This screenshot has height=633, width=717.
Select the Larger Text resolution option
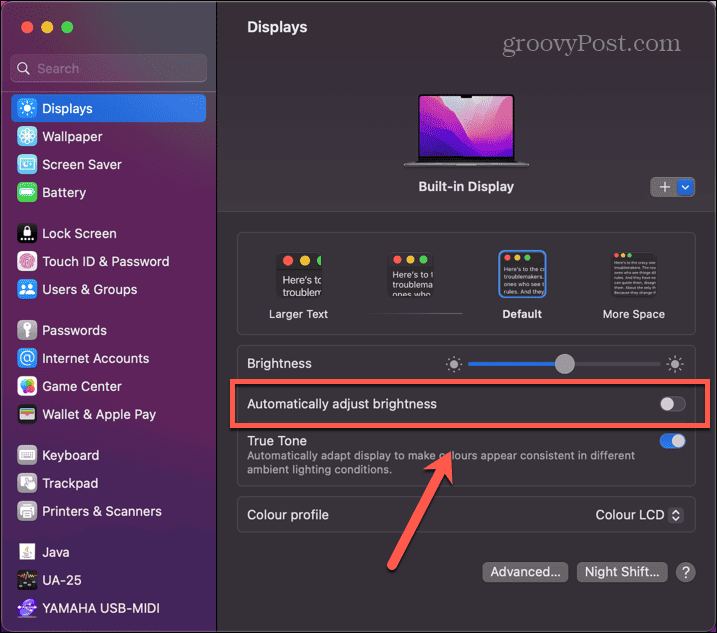pos(299,285)
